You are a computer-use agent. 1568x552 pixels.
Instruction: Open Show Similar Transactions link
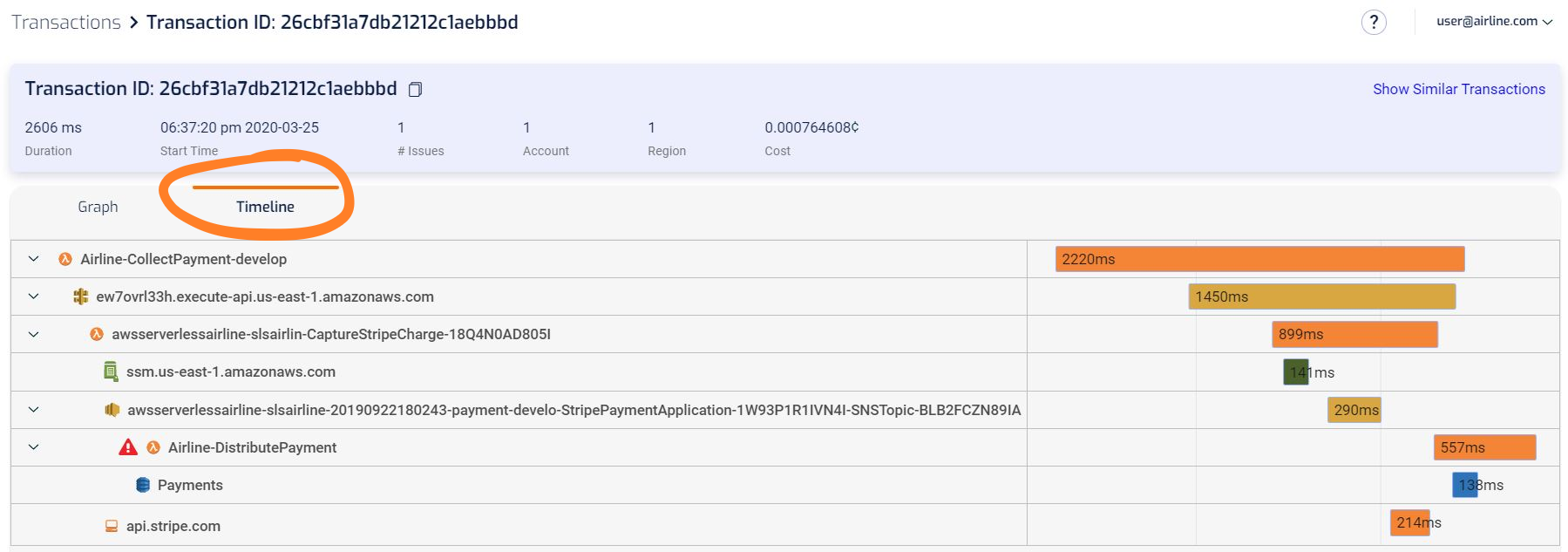(1459, 89)
